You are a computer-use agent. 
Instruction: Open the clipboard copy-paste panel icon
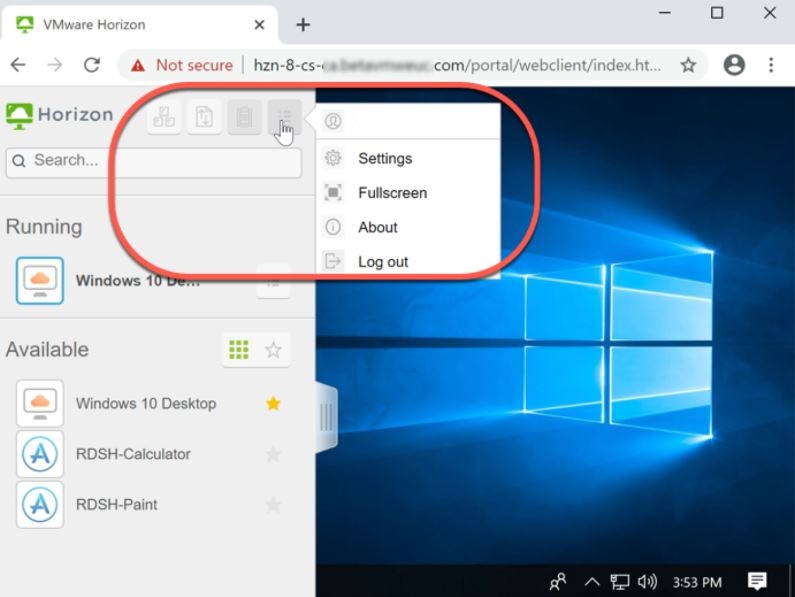(243, 118)
